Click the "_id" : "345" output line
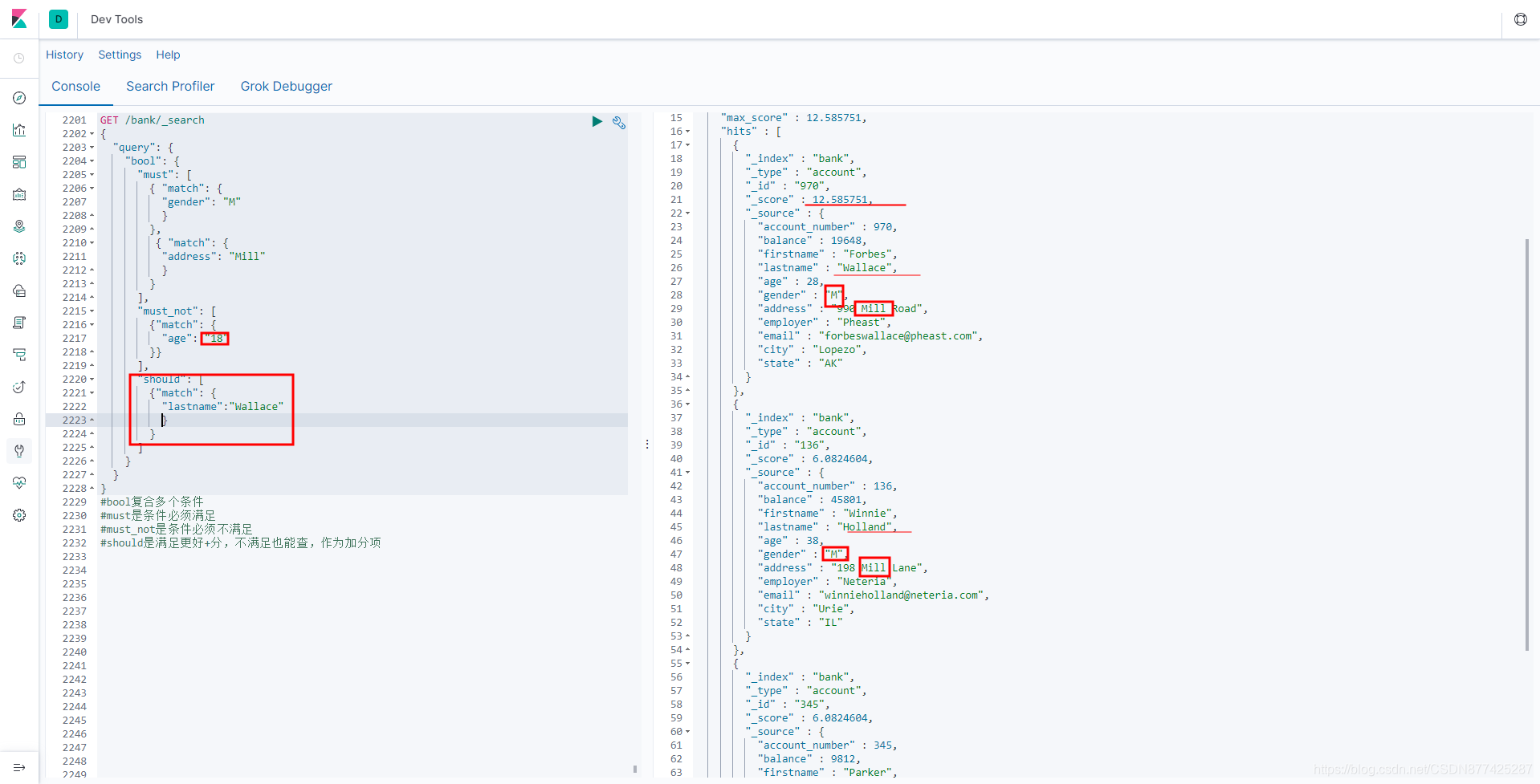 (x=787, y=705)
